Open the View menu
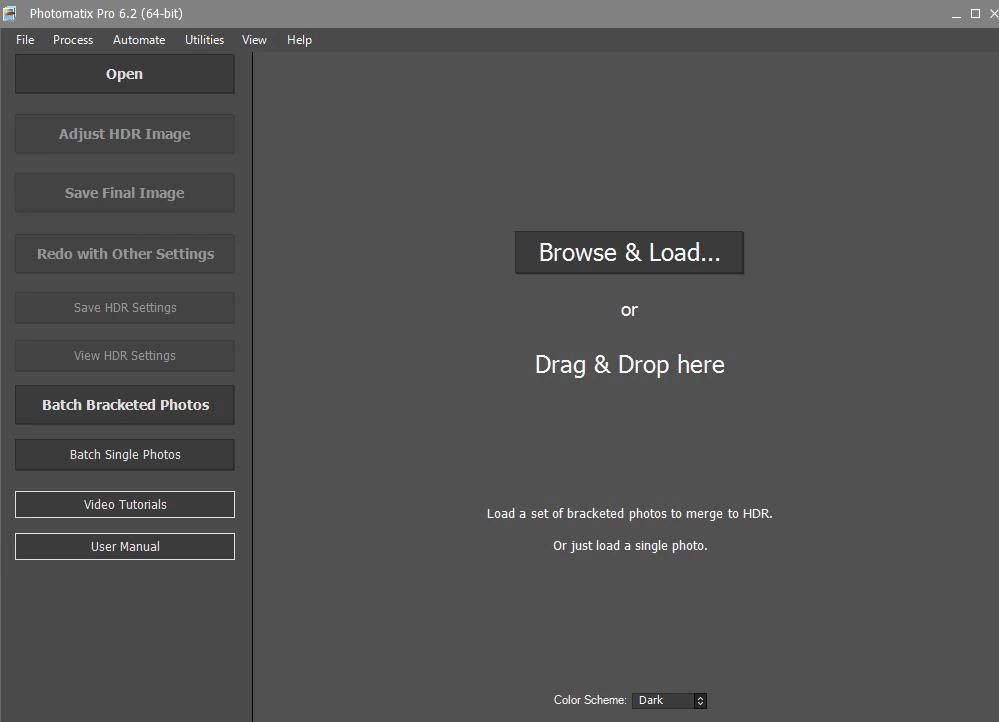The image size is (999, 722). point(254,40)
